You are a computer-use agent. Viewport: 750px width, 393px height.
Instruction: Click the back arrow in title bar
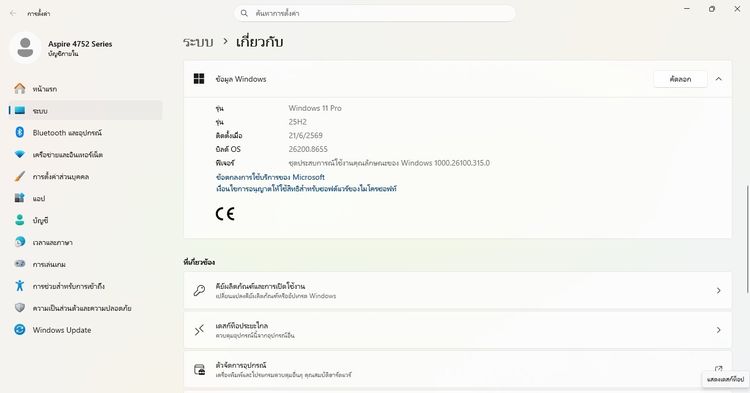click(x=13, y=13)
